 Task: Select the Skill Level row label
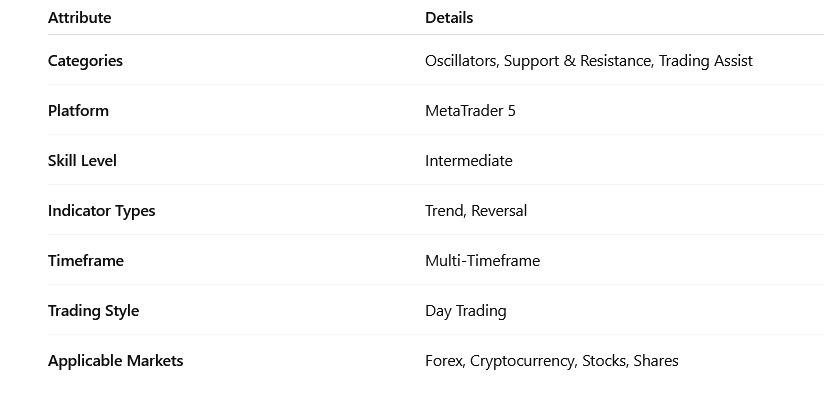coord(82,161)
